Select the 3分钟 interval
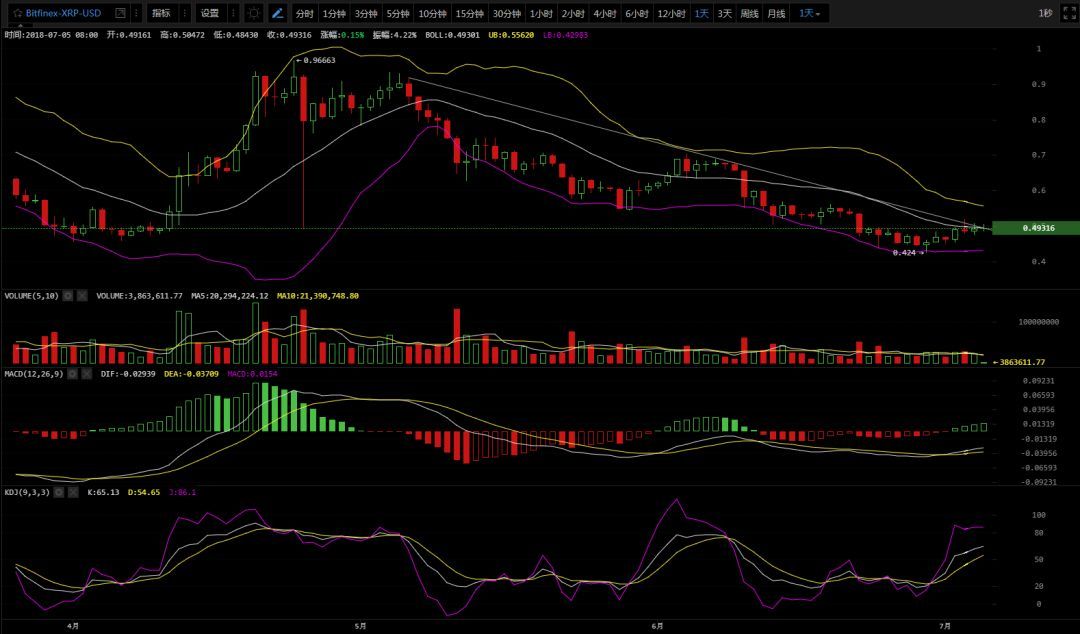Screen dimensions: 1080x634 coord(366,14)
